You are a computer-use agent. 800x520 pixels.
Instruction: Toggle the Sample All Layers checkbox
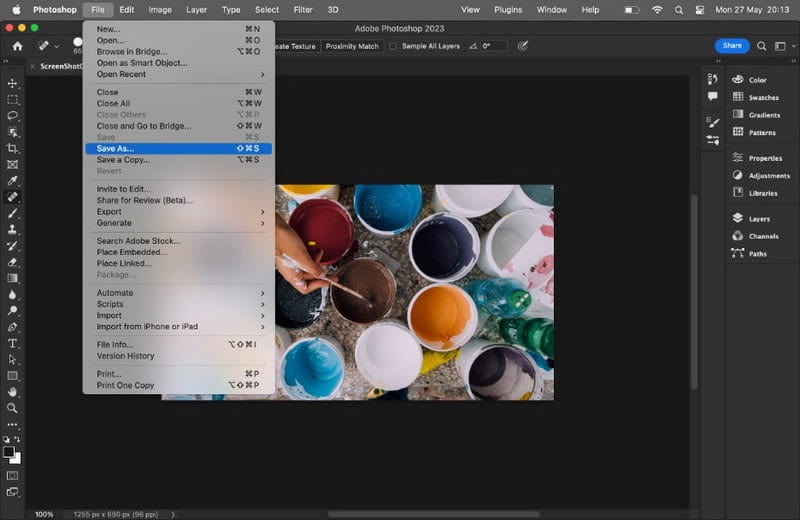[x=393, y=46]
